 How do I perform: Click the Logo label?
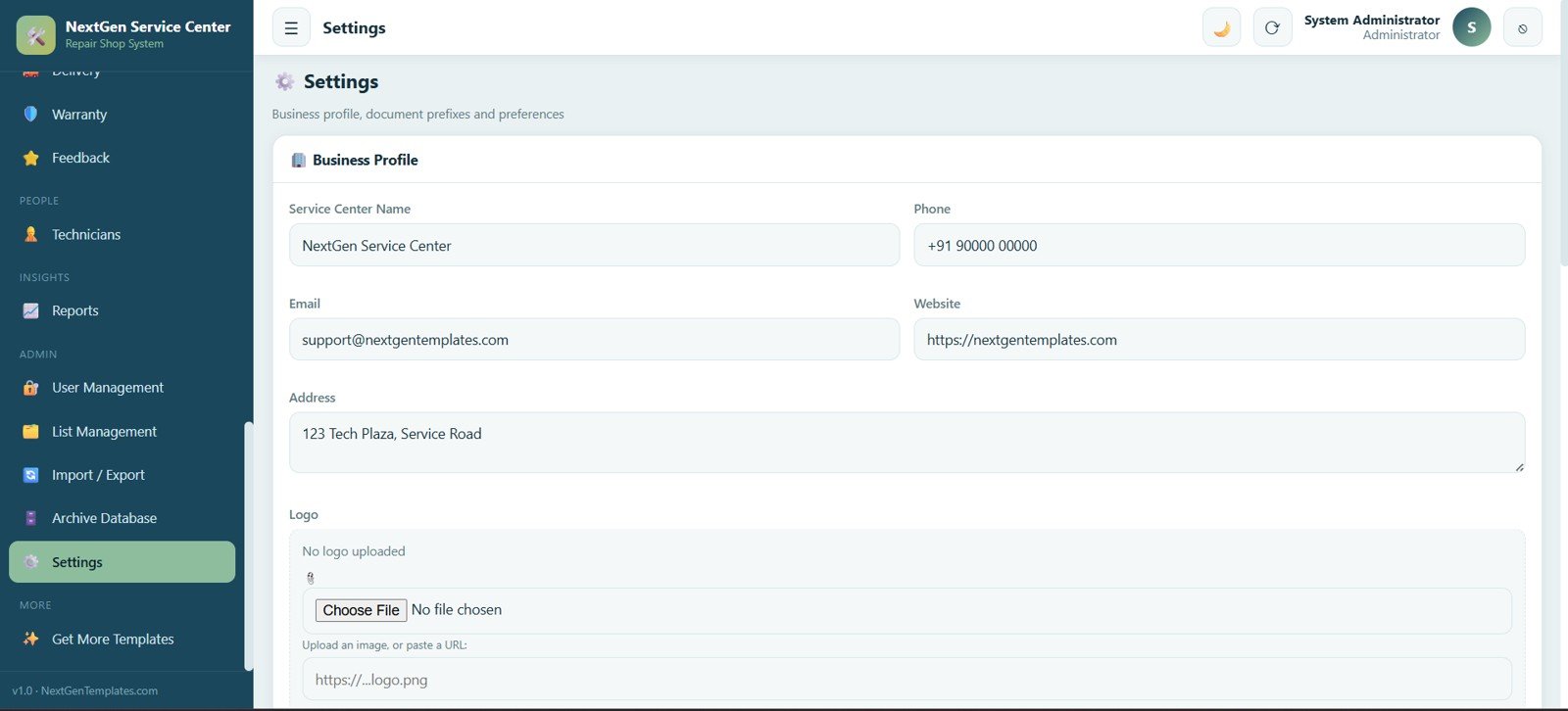coord(304,514)
